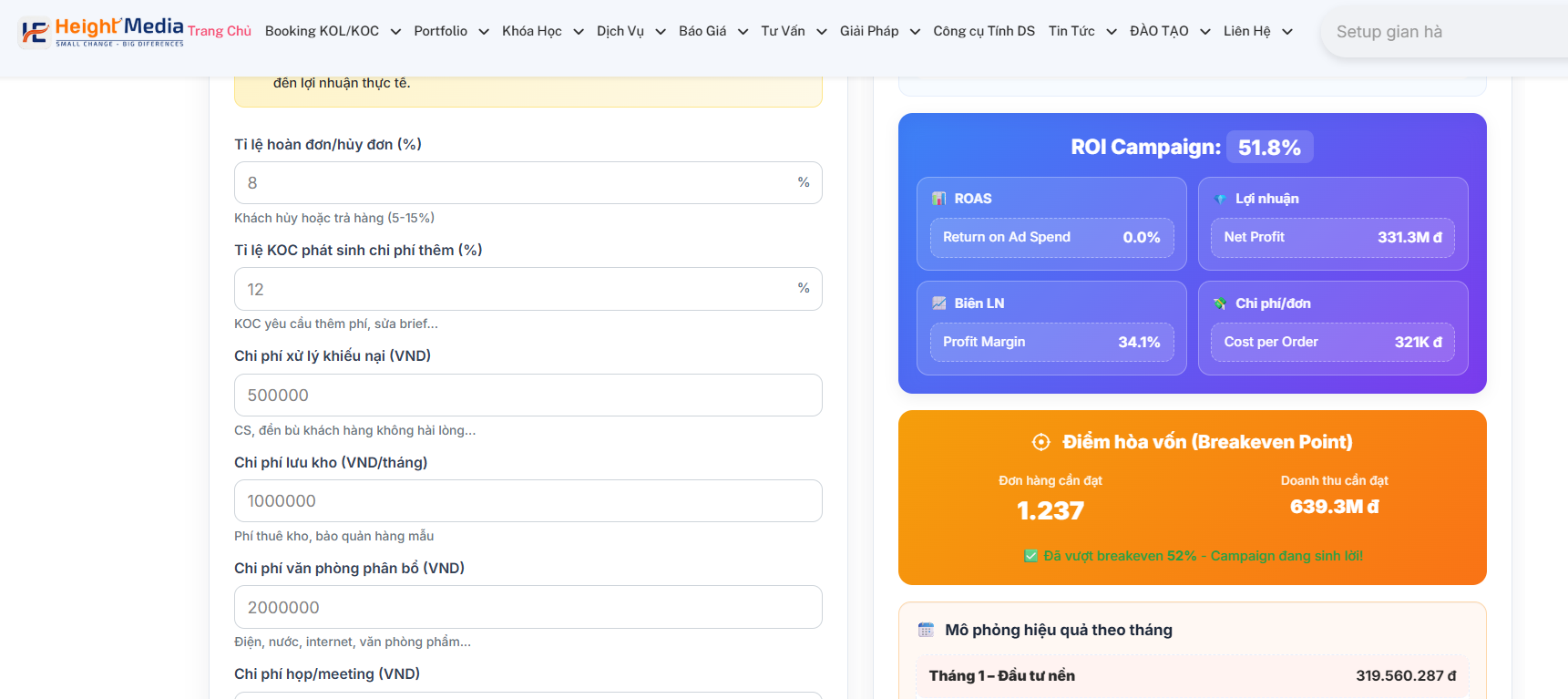Select the Profit Margin 34.1% row
The width and height of the screenshot is (1568, 699).
click(1051, 342)
